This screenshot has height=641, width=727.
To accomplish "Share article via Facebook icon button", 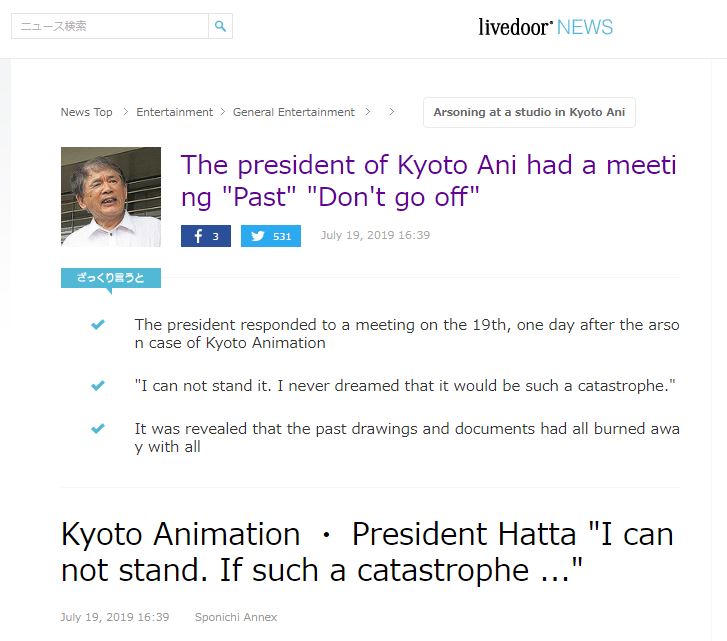I will pyautogui.click(x=206, y=236).
